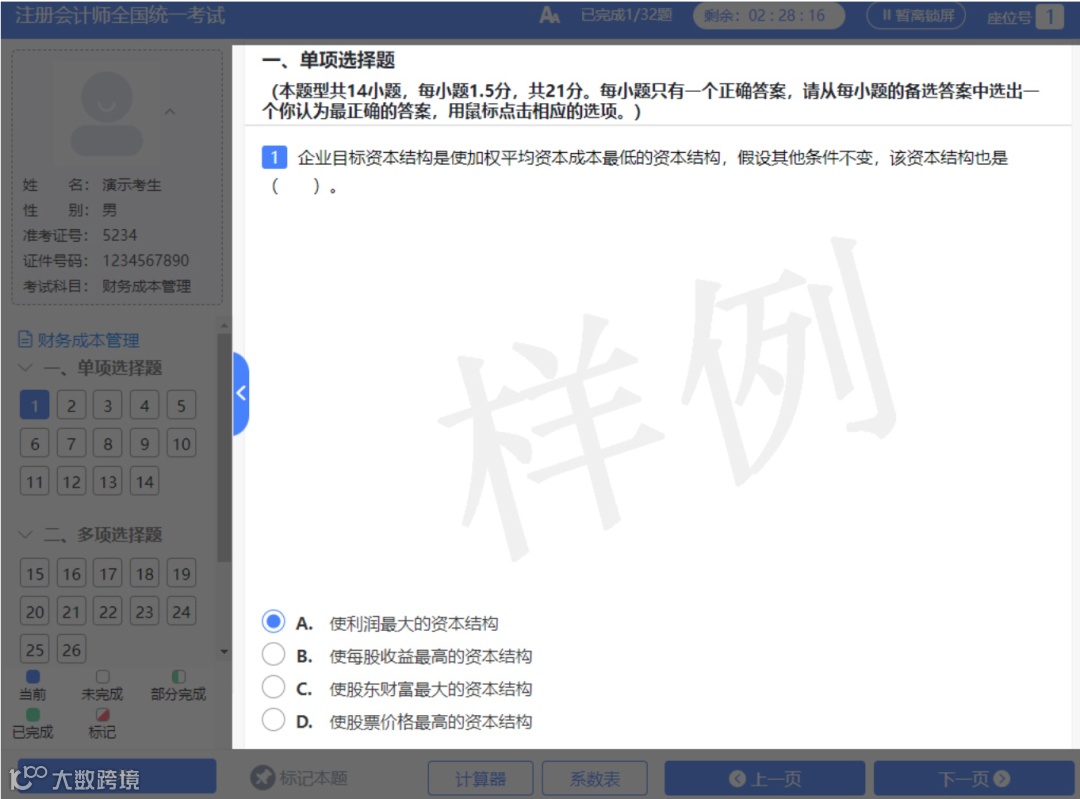
Task: Go to next page 下一页
Action: [974, 778]
